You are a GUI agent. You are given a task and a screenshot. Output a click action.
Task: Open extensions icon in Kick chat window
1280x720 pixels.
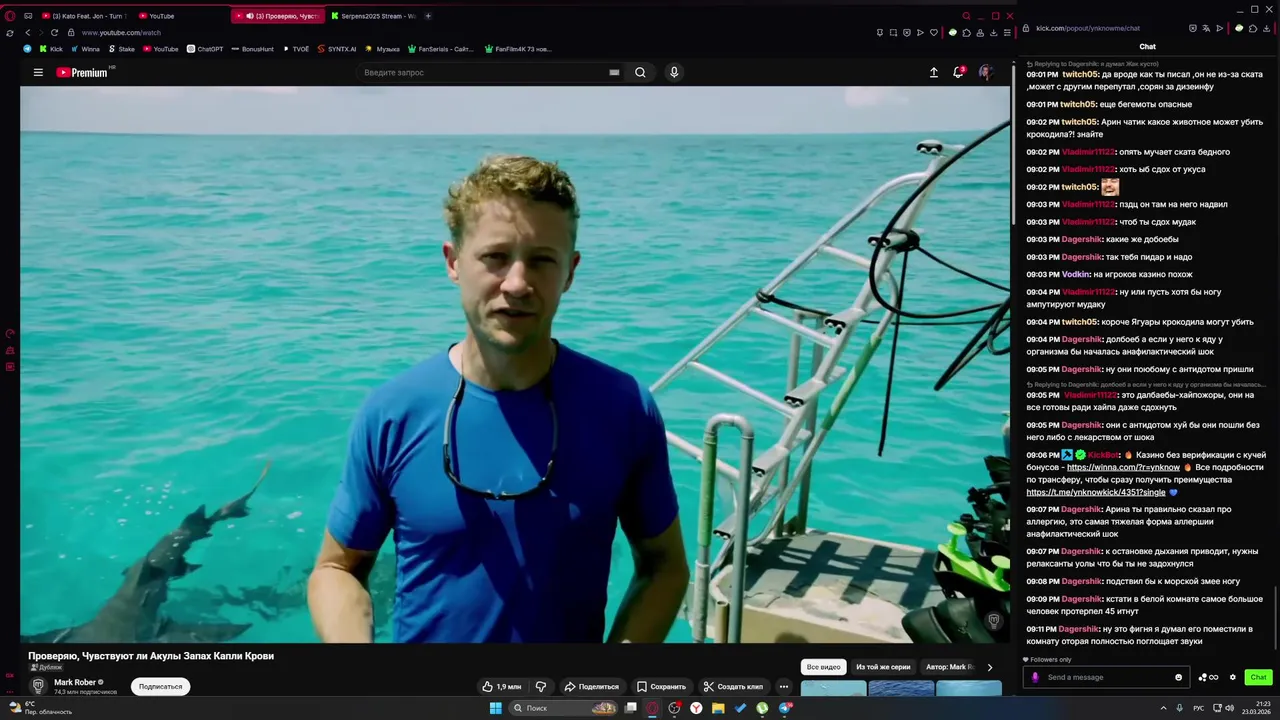1253,28
